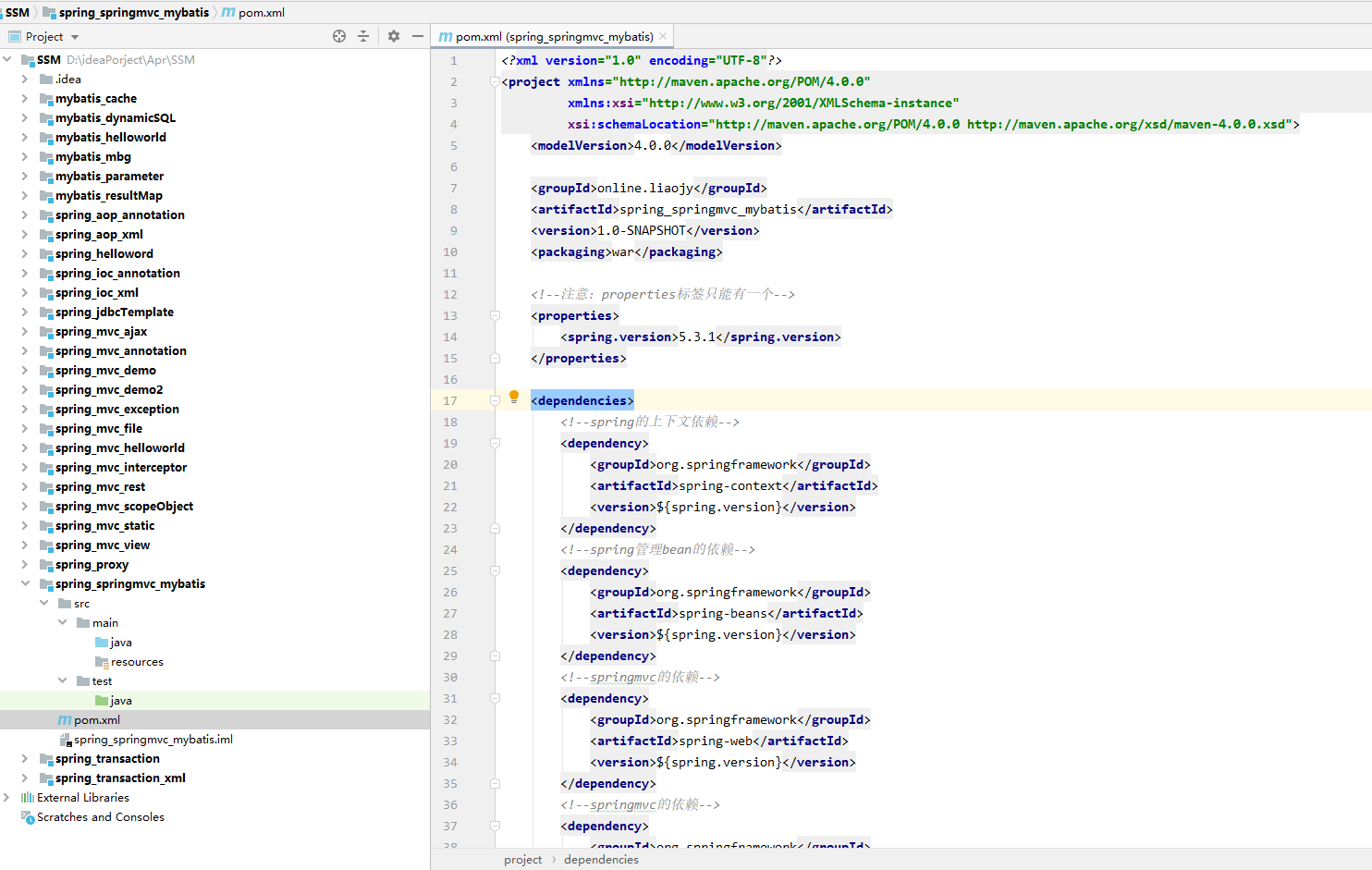Click the locate/select opened file icon
This screenshot has height=870, width=1372.
[339, 36]
